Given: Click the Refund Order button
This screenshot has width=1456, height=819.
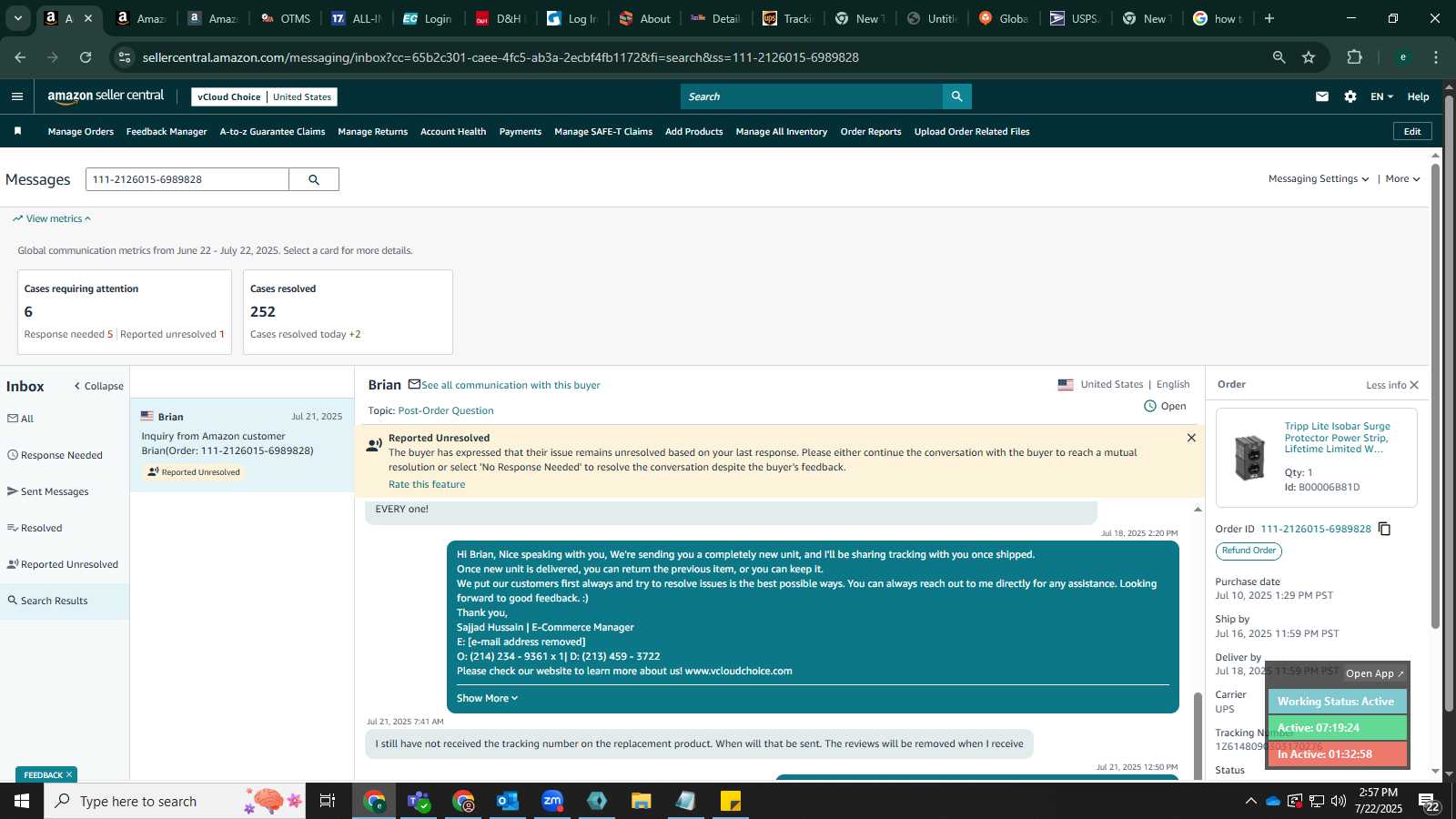Looking at the screenshot, I should tap(1249, 551).
